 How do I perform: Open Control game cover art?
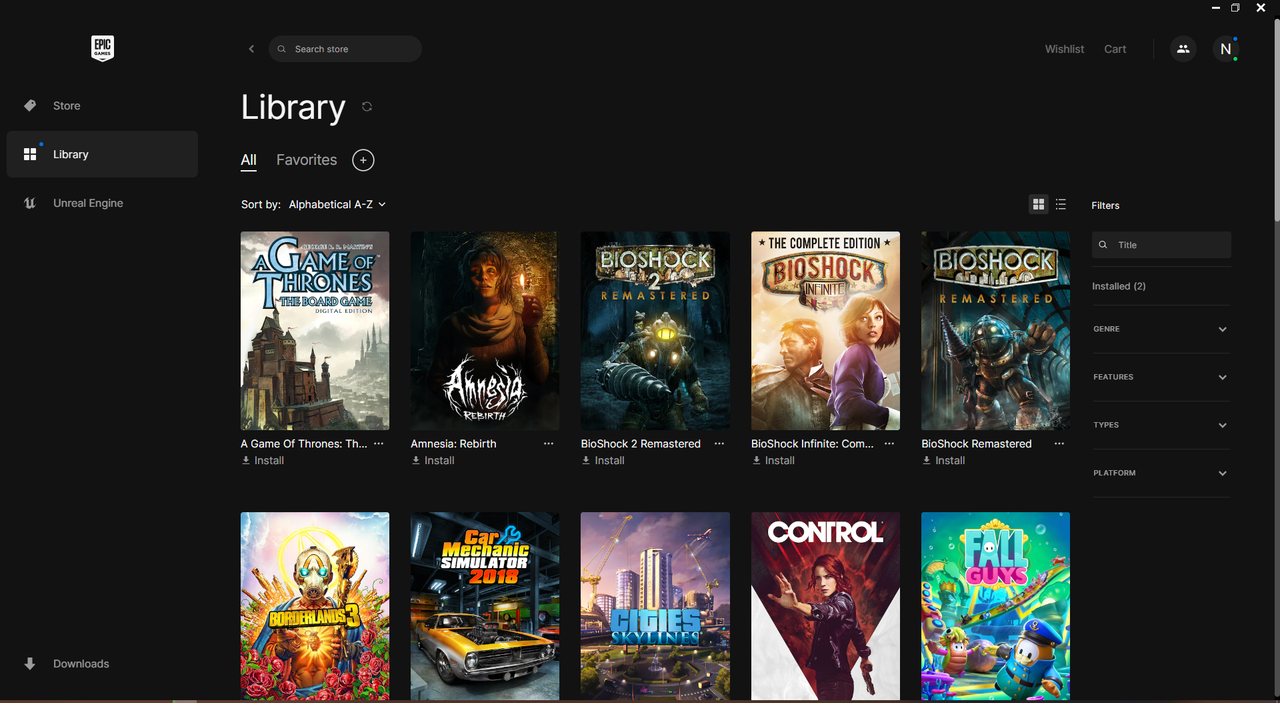coord(825,606)
